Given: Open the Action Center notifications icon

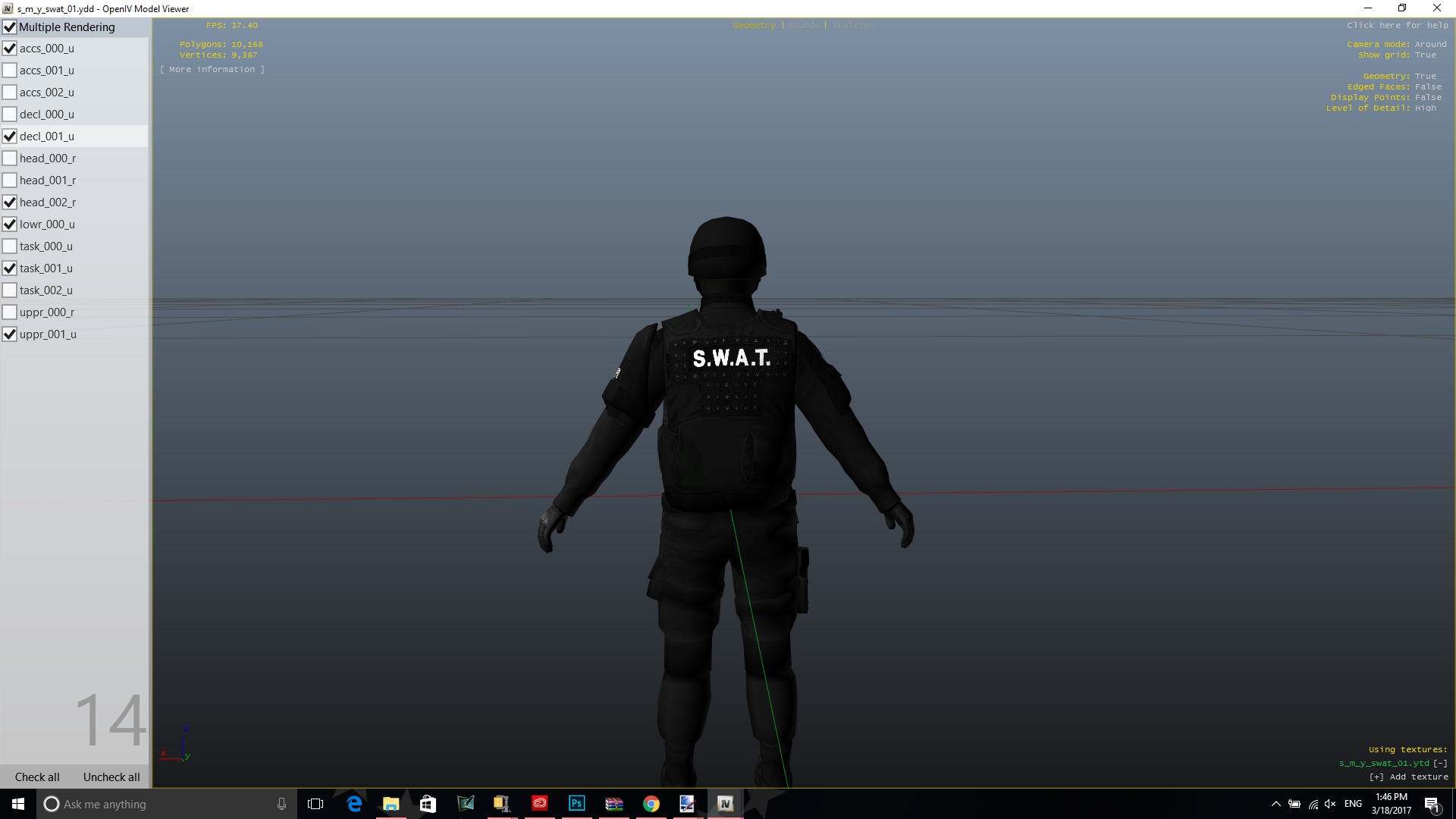Looking at the screenshot, I should tap(1432, 804).
